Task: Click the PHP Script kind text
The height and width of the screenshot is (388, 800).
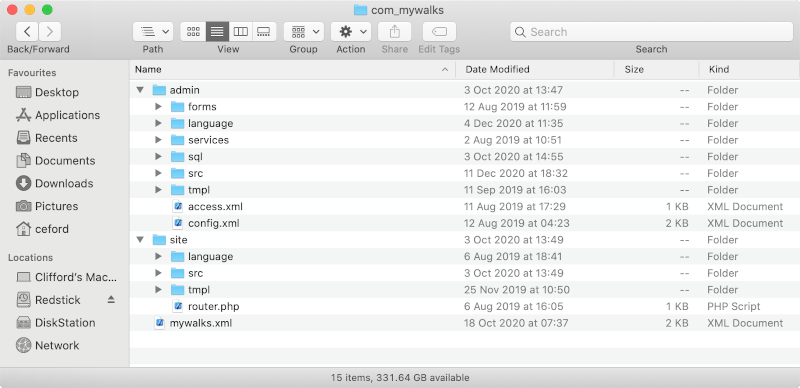Action: click(x=734, y=306)
